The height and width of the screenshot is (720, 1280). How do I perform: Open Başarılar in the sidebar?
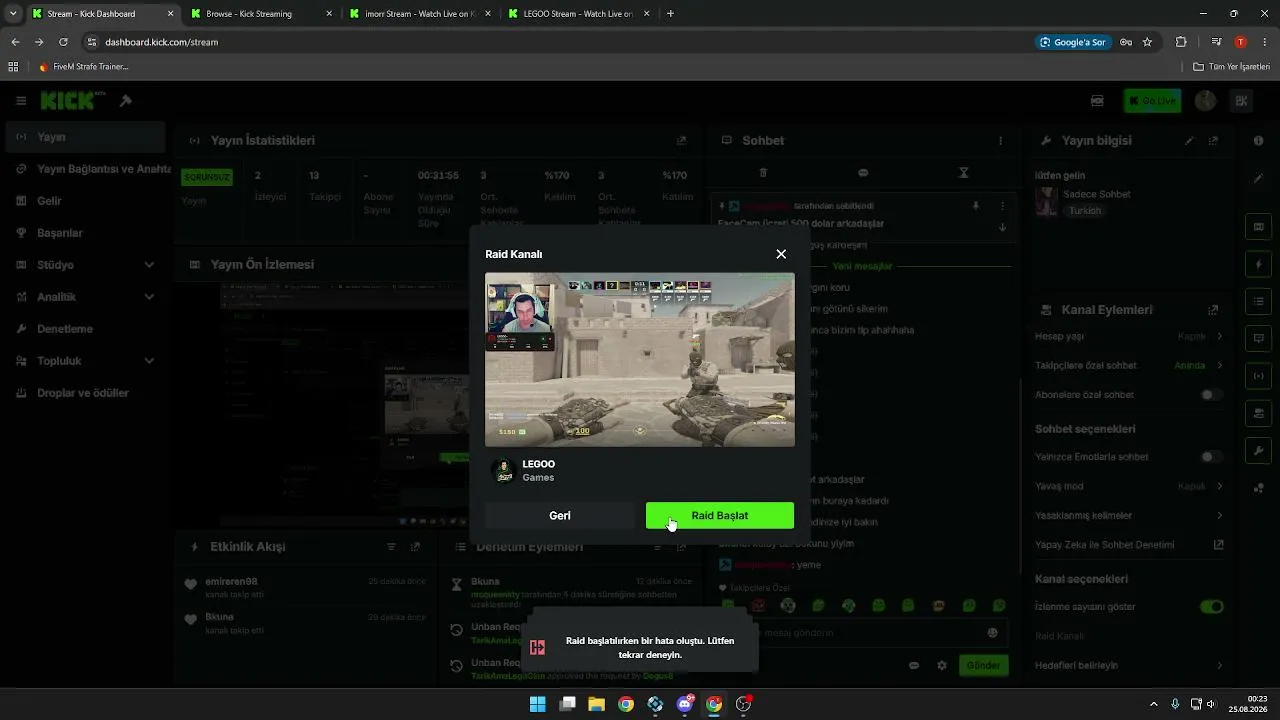(84, 233)
